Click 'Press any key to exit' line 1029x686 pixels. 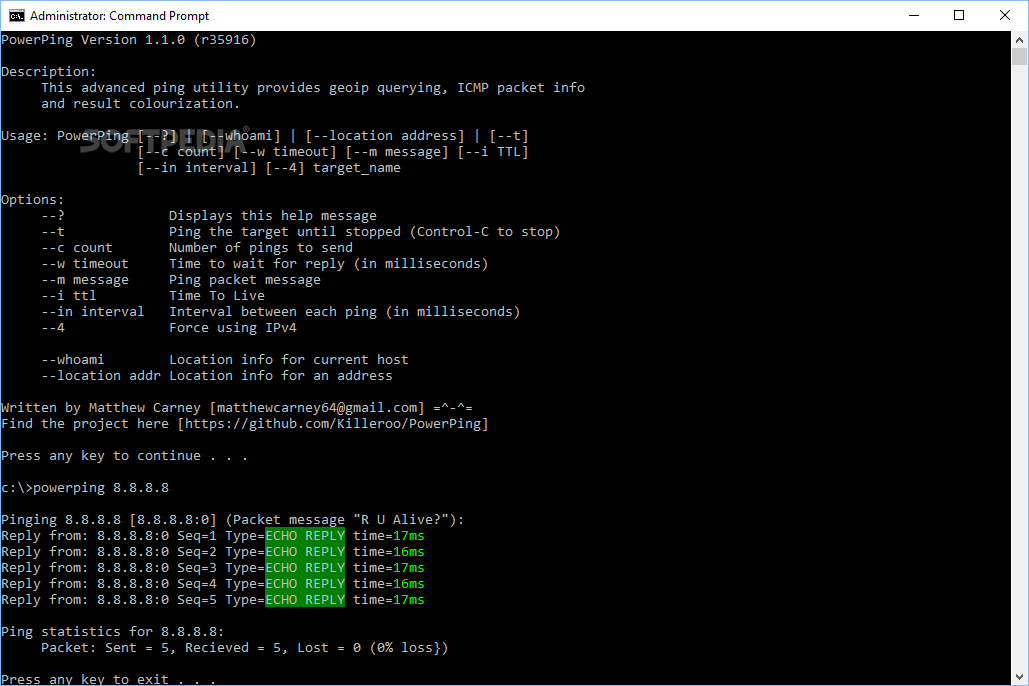click(109, 679)
